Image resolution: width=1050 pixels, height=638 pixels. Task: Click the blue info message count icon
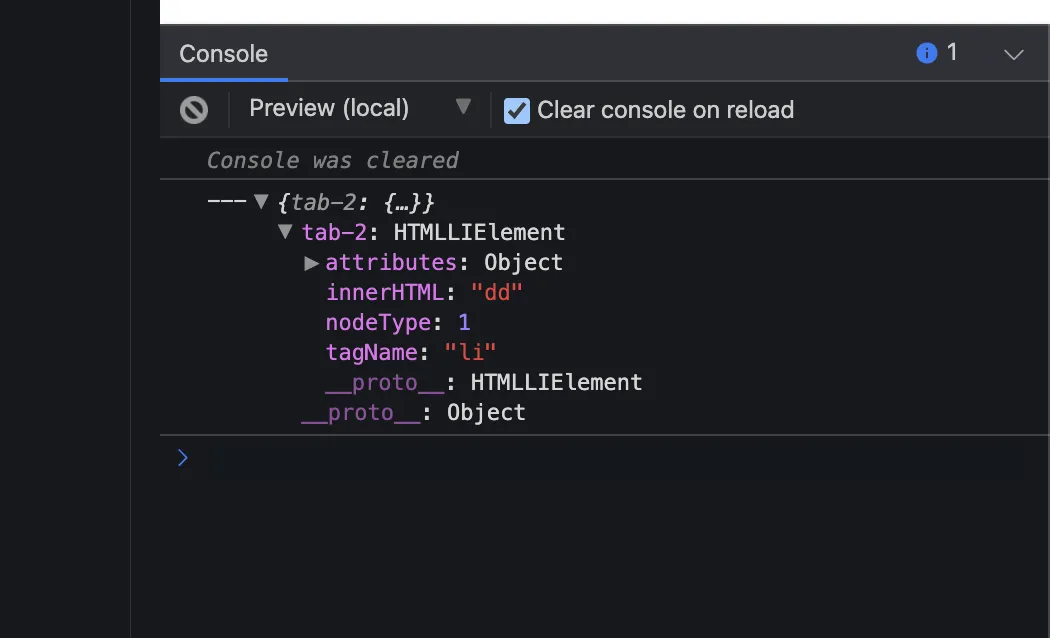[x=927, y=53]
